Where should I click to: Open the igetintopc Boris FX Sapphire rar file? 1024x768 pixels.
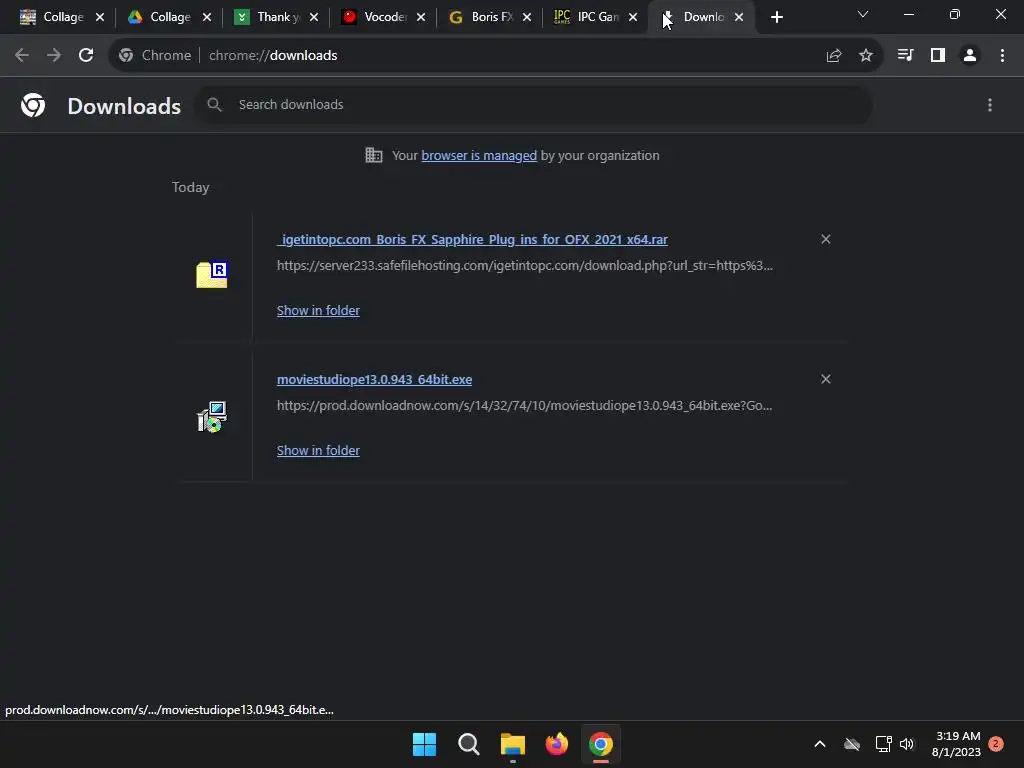tap(472, 240)
